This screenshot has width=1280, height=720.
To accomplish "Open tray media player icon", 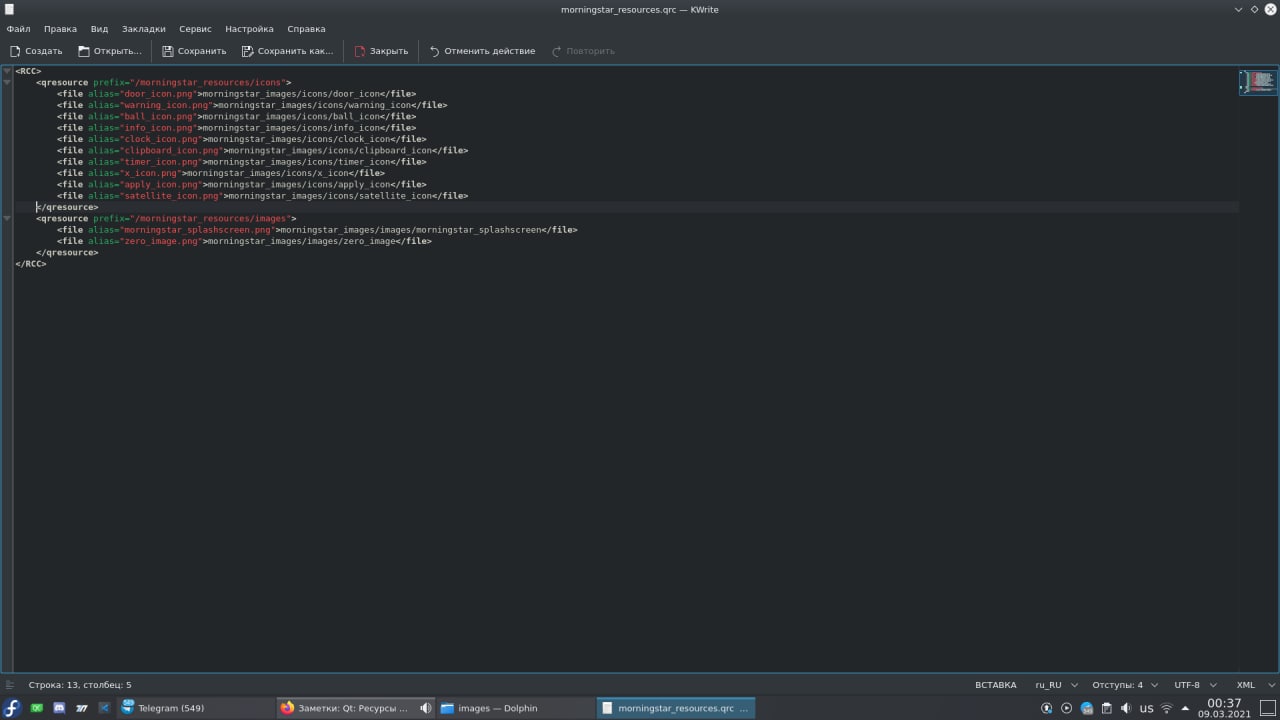I will tap(1066, 708).
